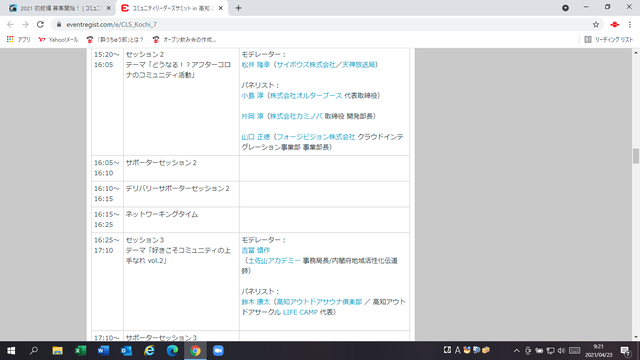
Task: Open Windows taskbar search
Action: point(34,351)
